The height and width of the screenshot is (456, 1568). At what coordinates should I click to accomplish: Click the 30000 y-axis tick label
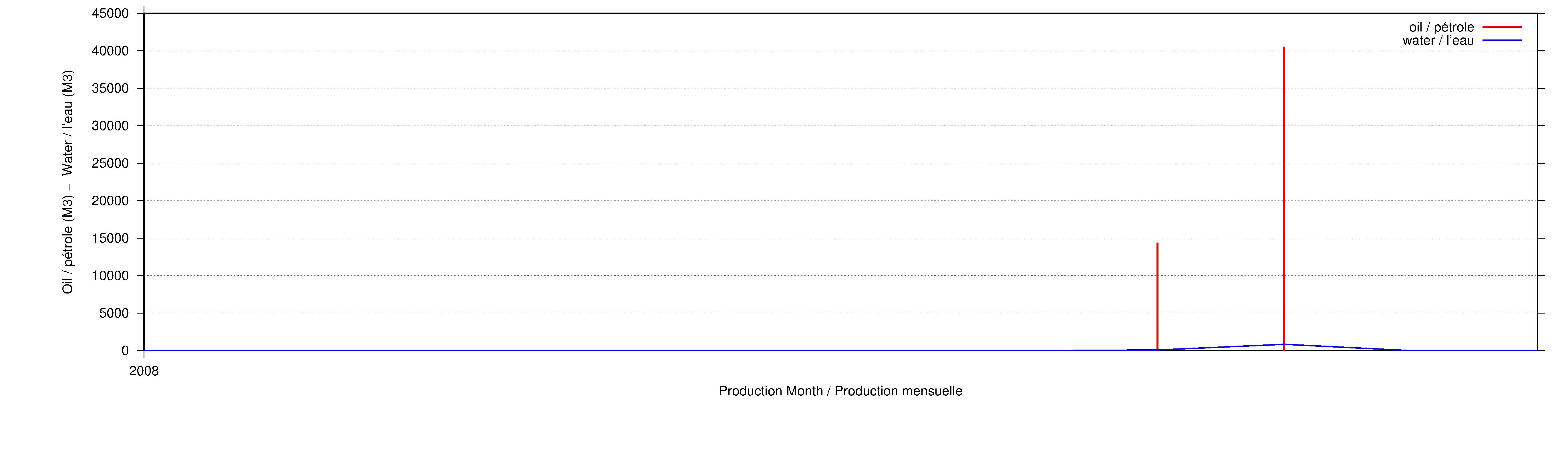pyautogui.click(x=110, y=126)
